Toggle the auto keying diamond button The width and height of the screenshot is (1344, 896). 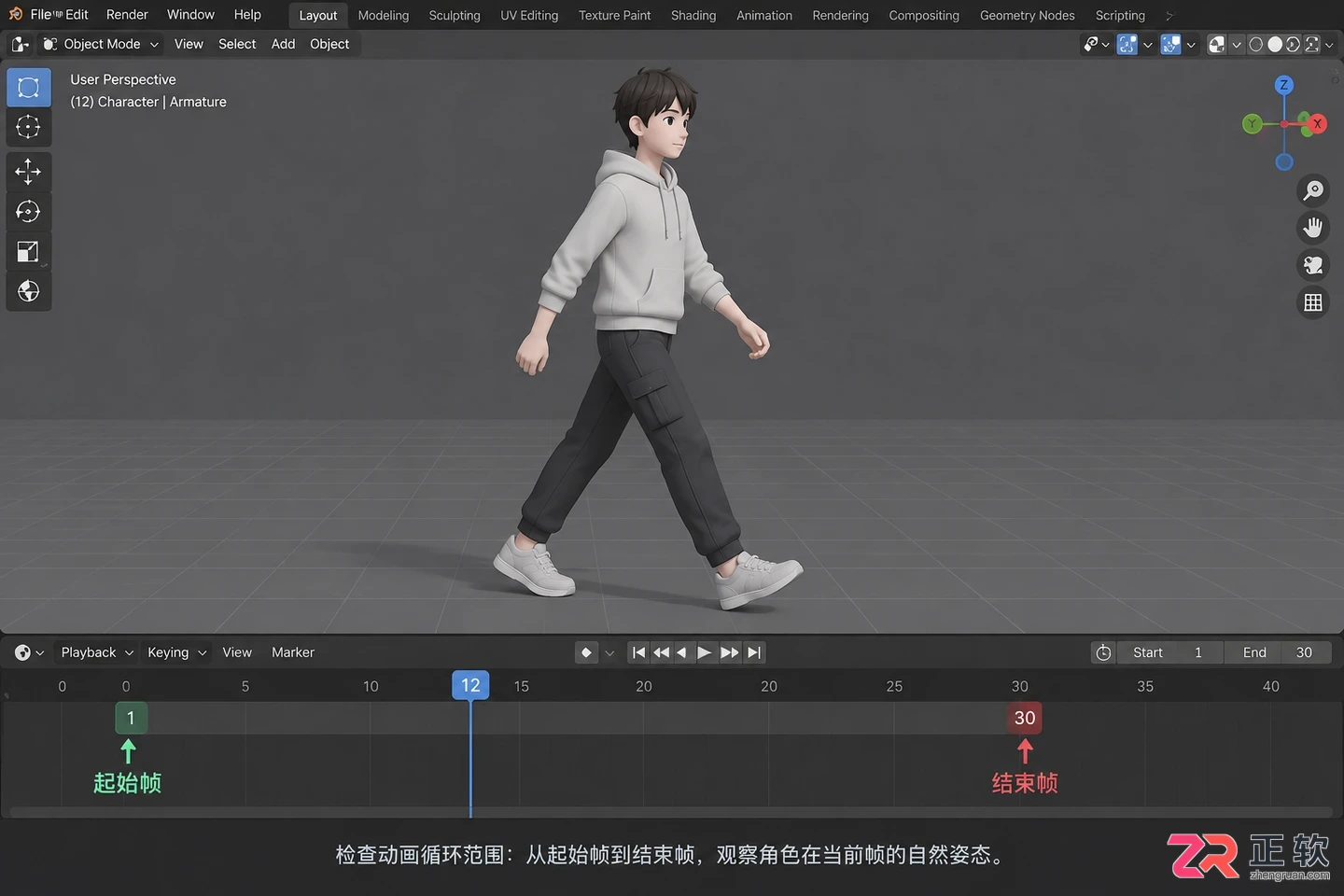pos(586,652)
